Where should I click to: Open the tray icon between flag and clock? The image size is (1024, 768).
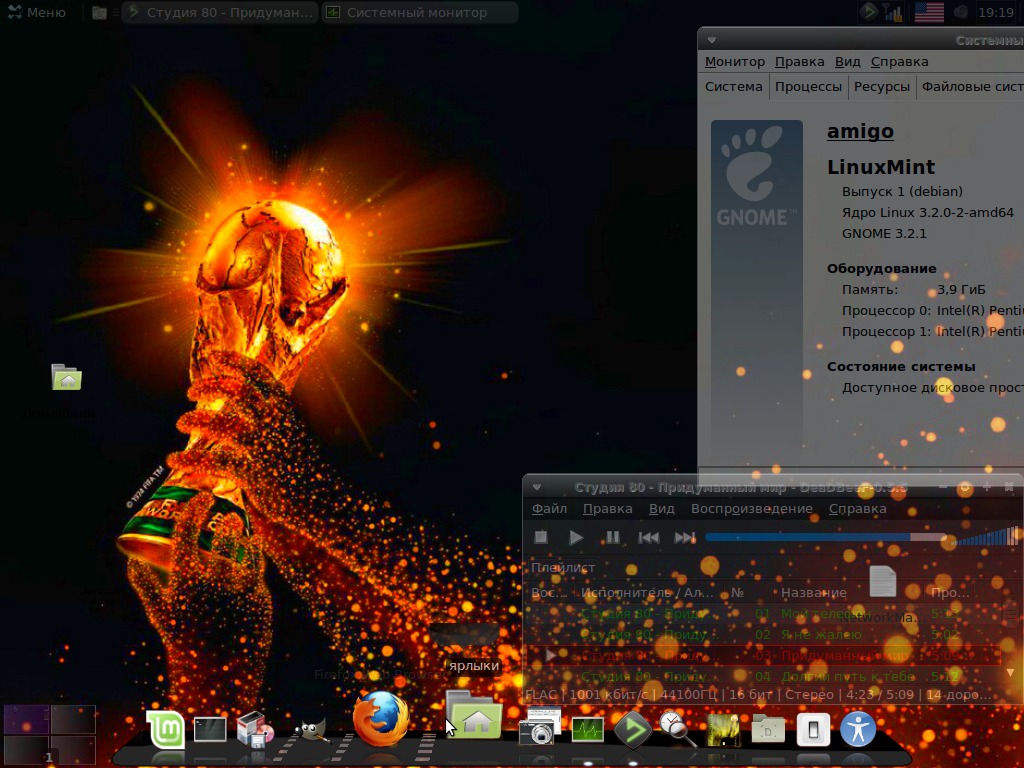click(961, 12)
